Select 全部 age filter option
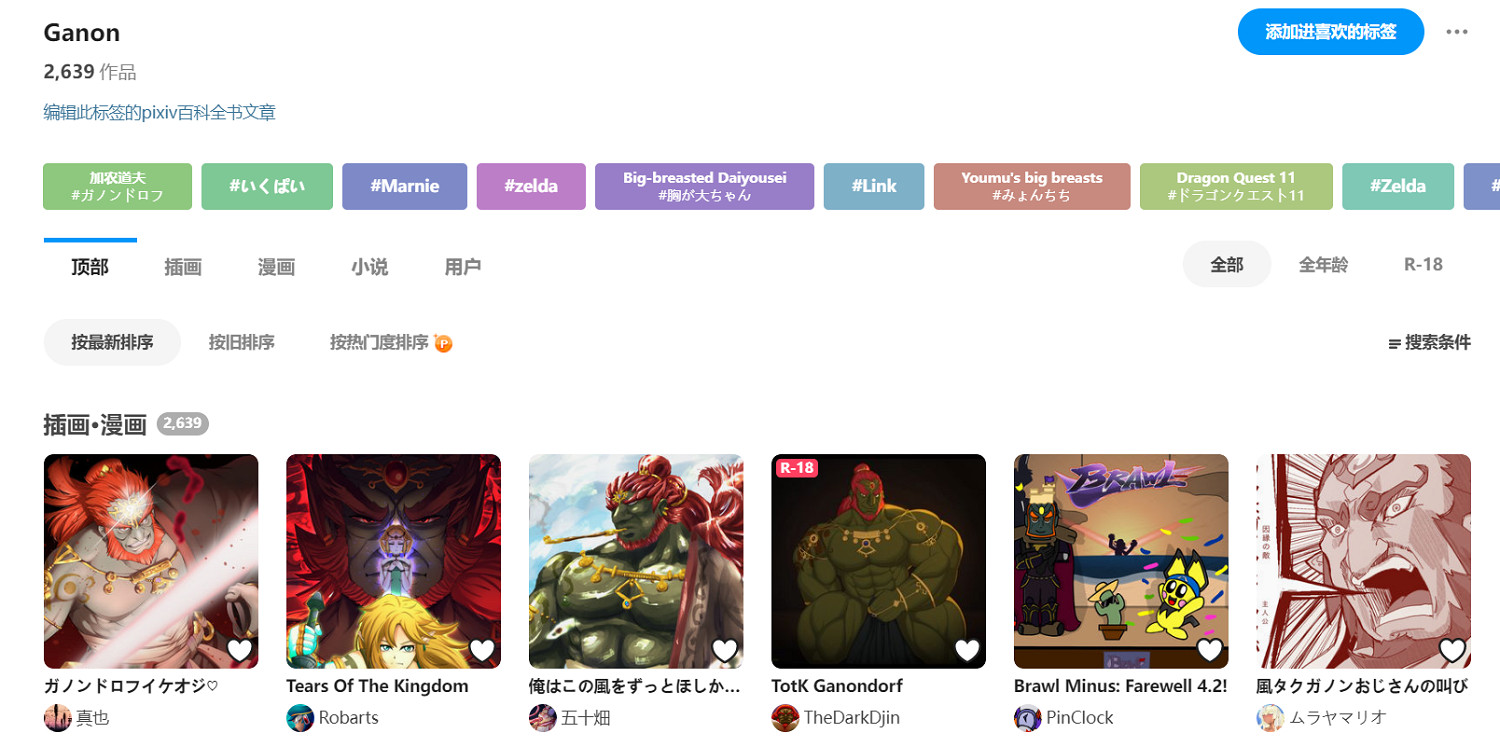Screen dimensions: 1500x747 click(1227, 264)
